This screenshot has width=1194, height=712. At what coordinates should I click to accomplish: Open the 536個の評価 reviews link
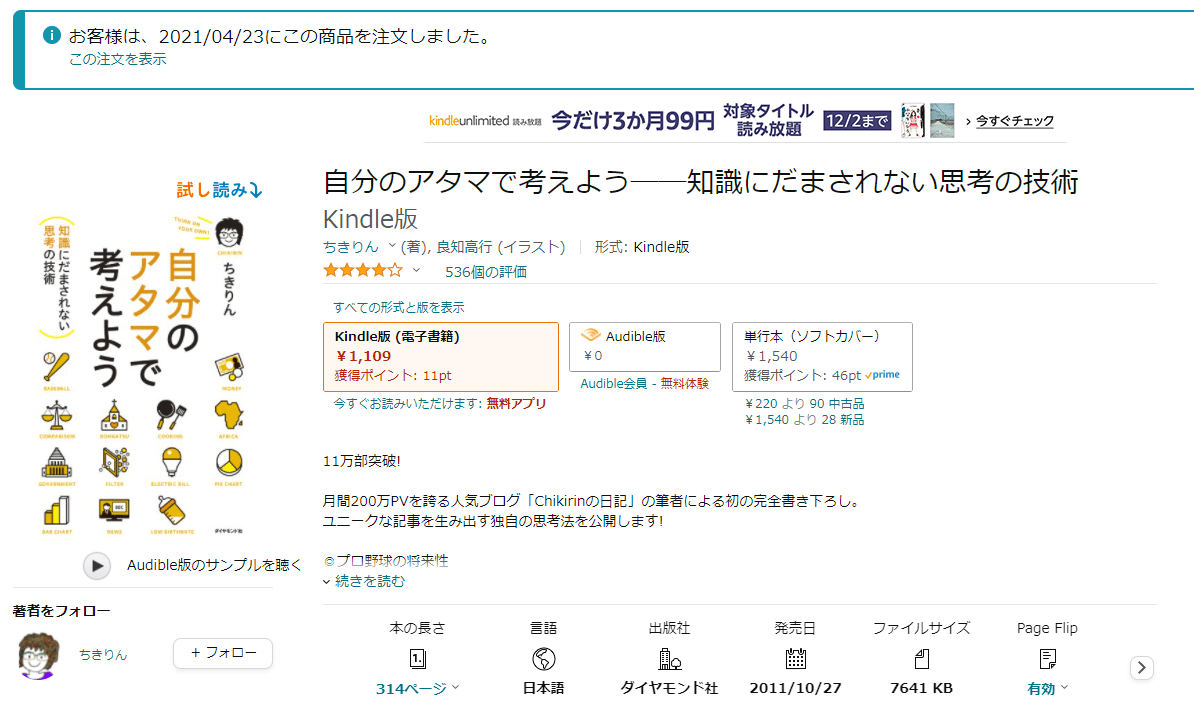pos(486,272)
